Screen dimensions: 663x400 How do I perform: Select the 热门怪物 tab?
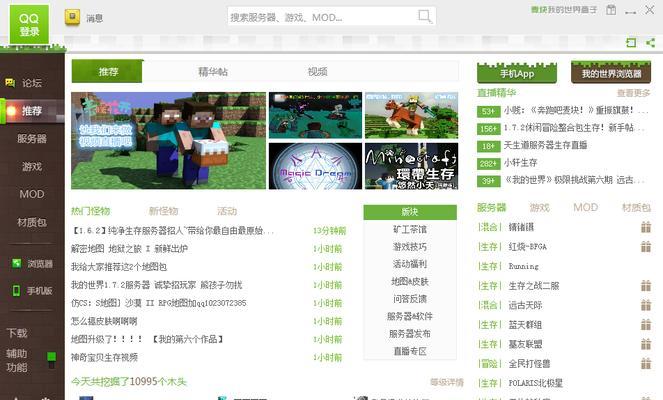tap(90, 211)
